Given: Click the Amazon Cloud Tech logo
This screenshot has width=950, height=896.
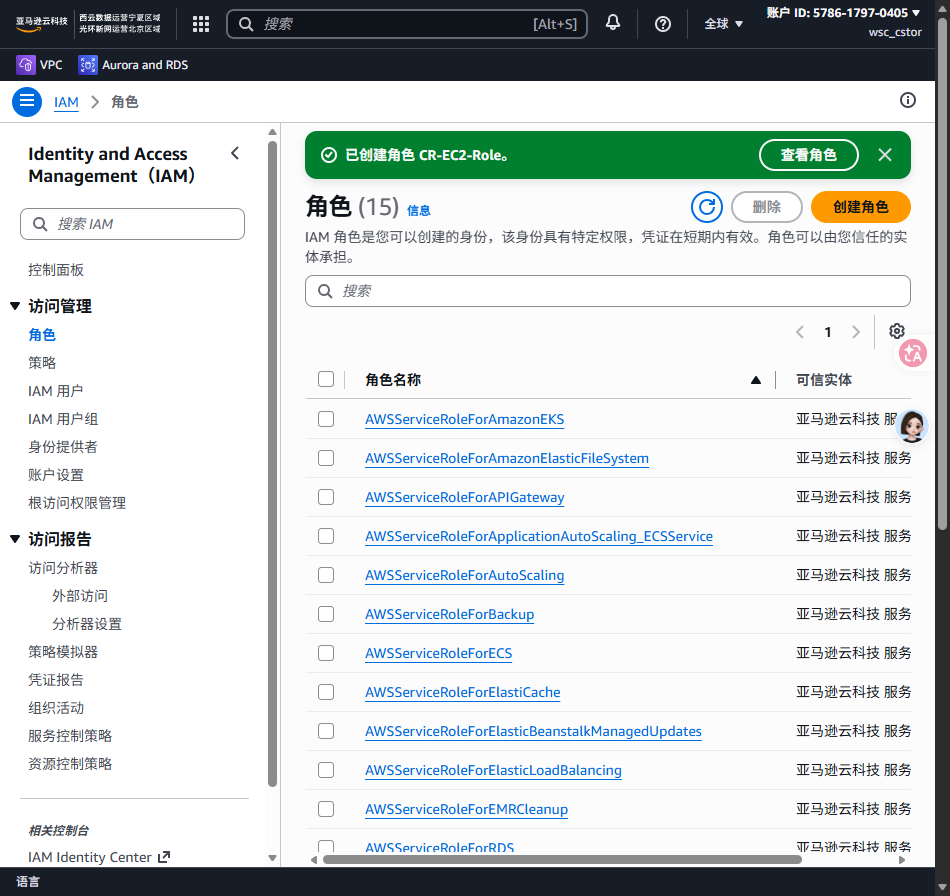Looking at the screenshot, I should point(41,24).
